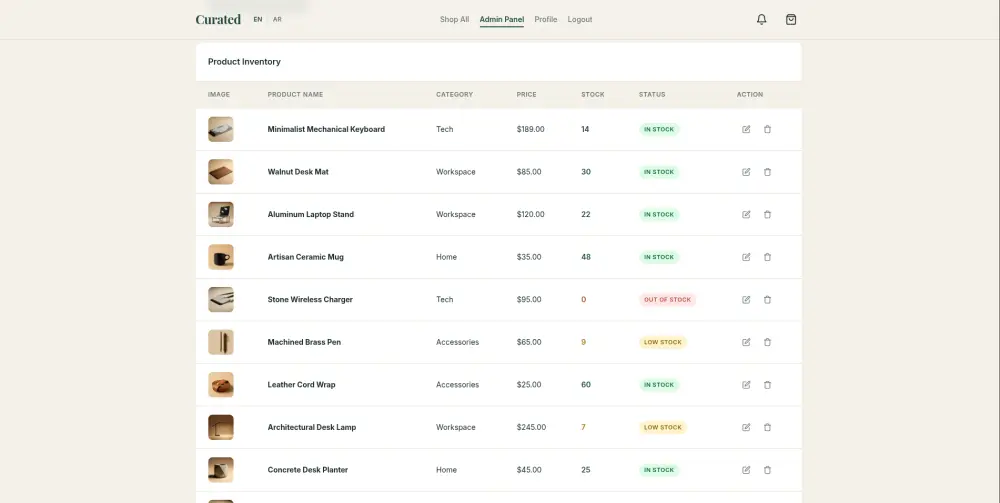This screenshot has height=503, width=1000.
Task: Click the Architectural Desk Lamp image
Action: (x=221, y=428)
